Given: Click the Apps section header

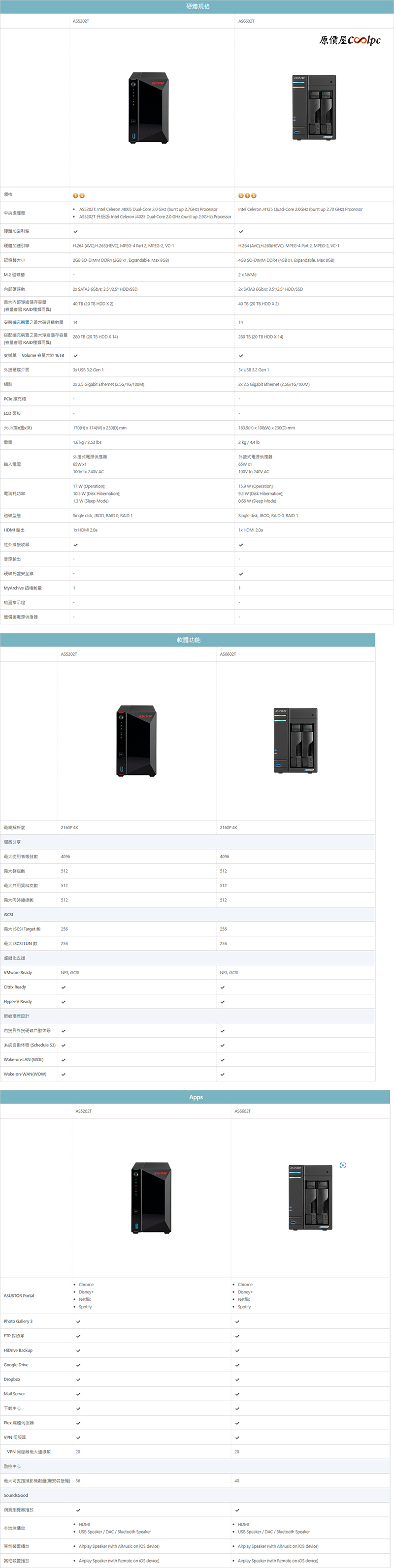Looking at the screenshot, I should pos(195,1097).
